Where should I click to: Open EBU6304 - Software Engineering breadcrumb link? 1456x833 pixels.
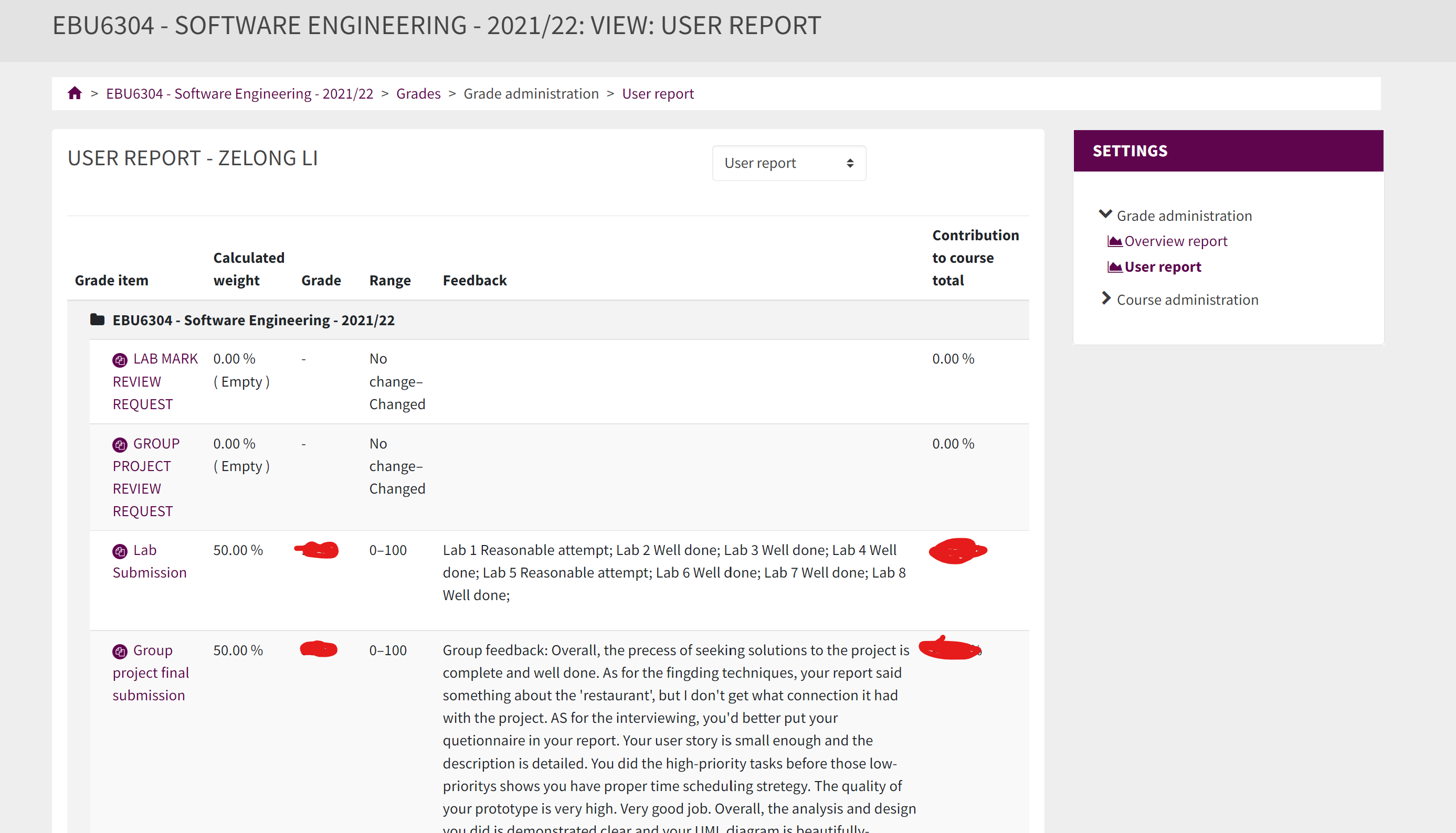(239, 93)
